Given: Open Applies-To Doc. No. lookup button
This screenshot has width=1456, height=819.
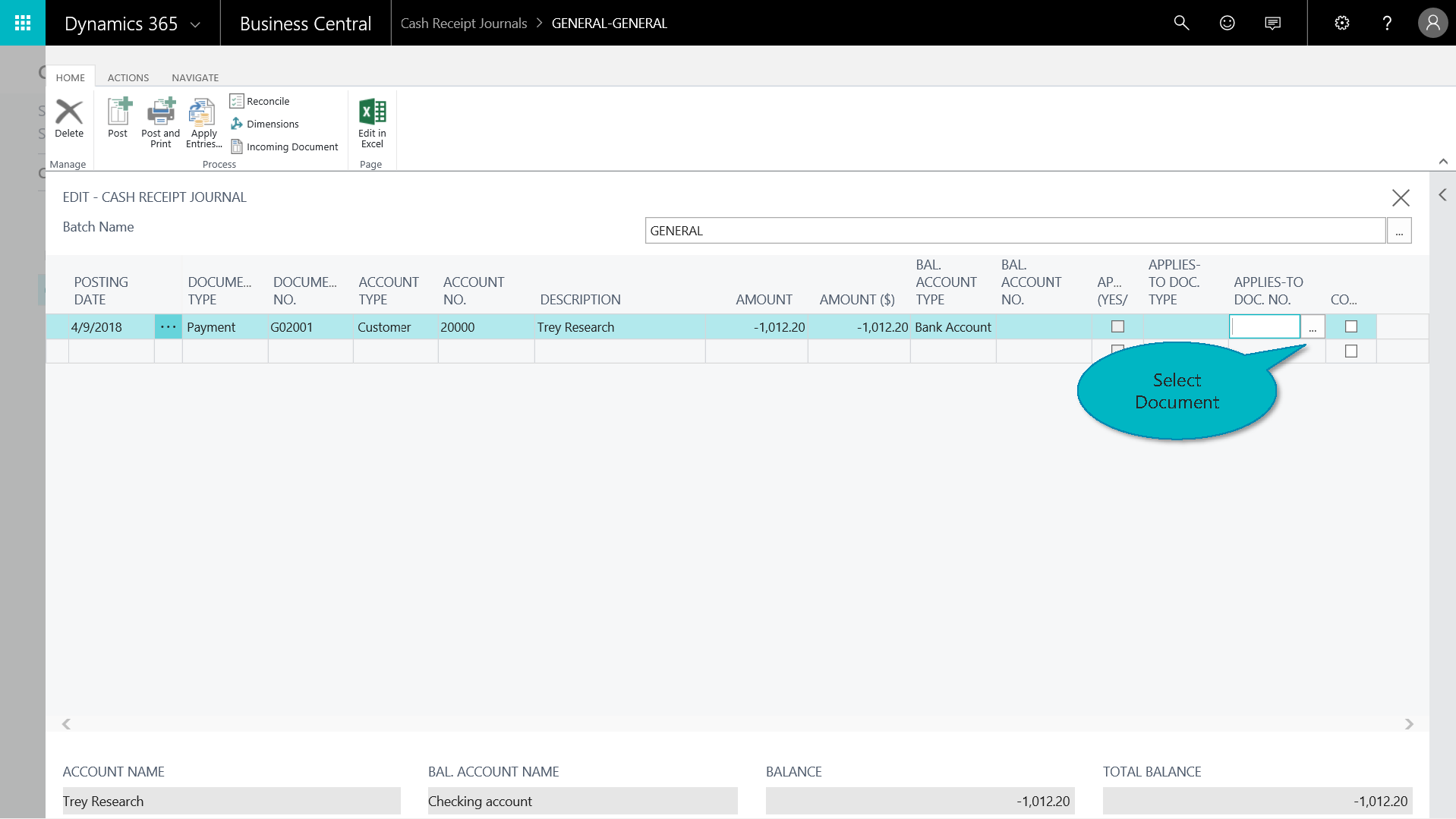Looking at the screenshot, I should (x=1313, y=327).
